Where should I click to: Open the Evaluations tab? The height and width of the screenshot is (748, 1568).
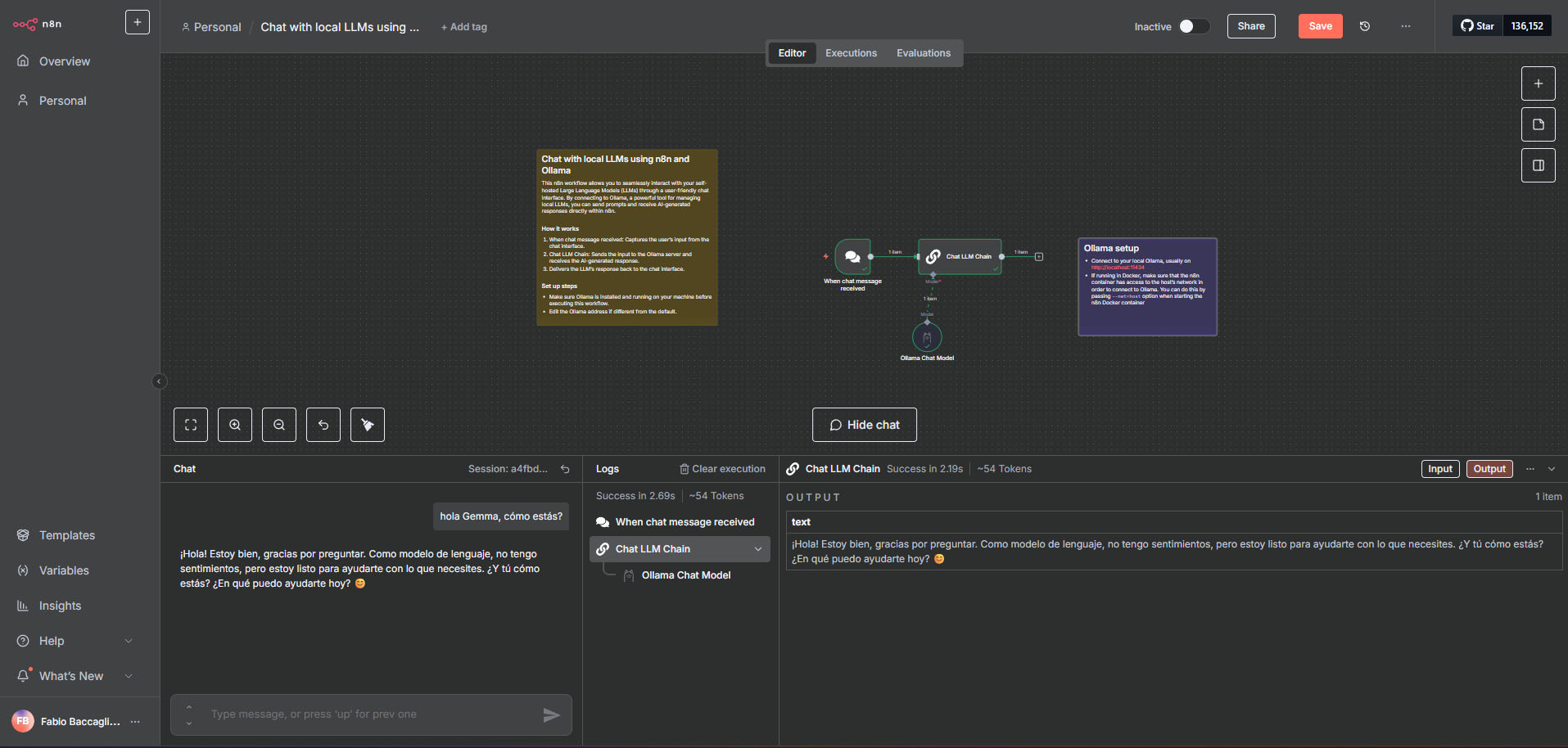(x=923, y=53)
